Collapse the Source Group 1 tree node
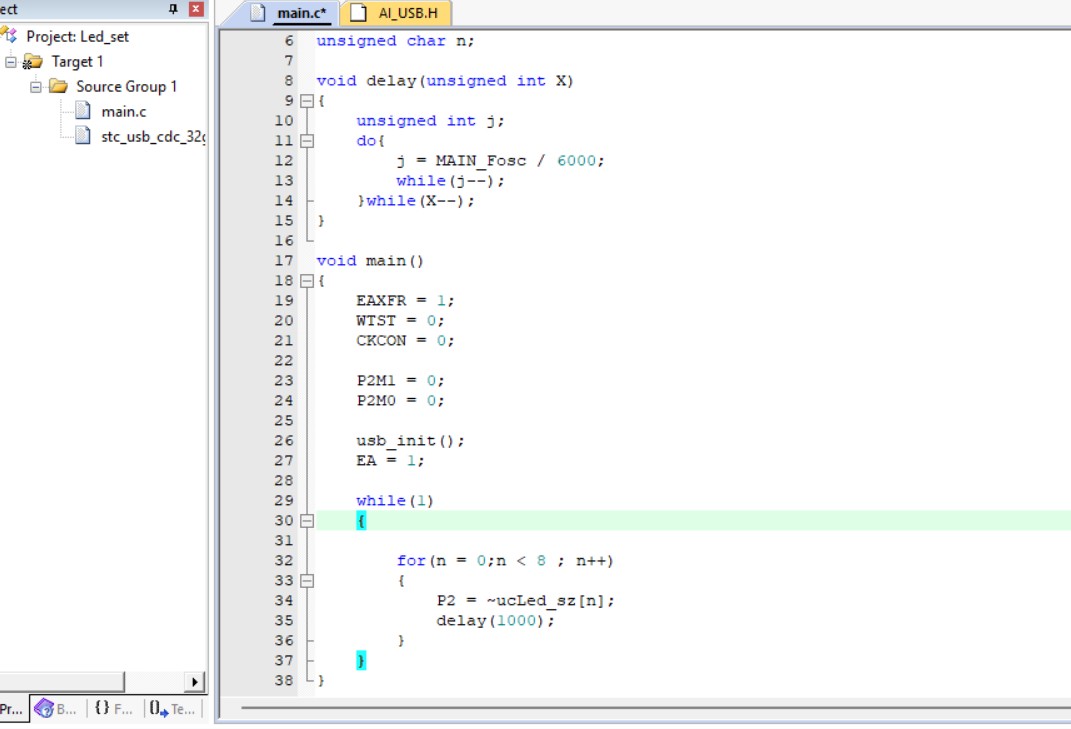This screenshot has height=729, width=1071. coord(36,87)
